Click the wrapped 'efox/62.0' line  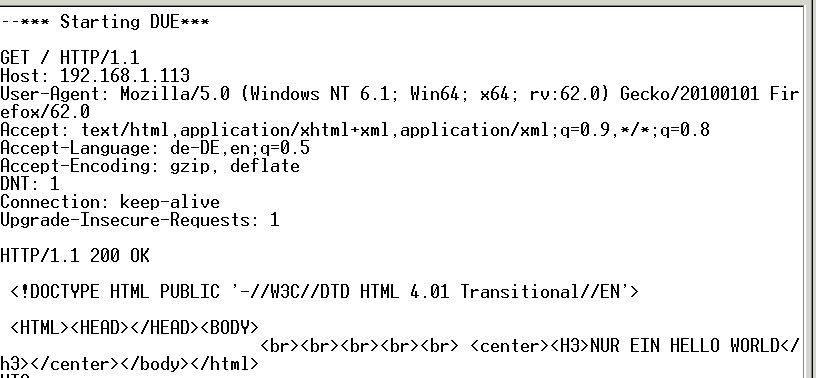tap(45, 112)
